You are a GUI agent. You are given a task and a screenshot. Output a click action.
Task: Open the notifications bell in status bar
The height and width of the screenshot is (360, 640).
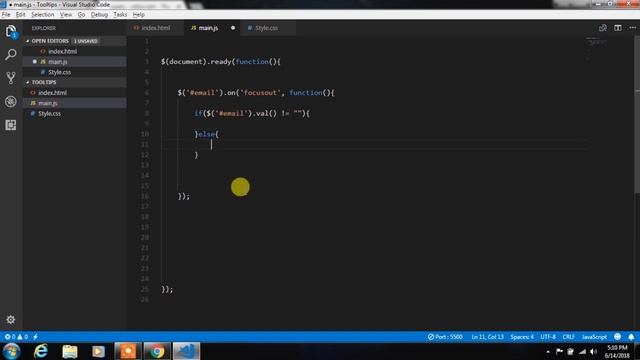click(x=631, y=337)
